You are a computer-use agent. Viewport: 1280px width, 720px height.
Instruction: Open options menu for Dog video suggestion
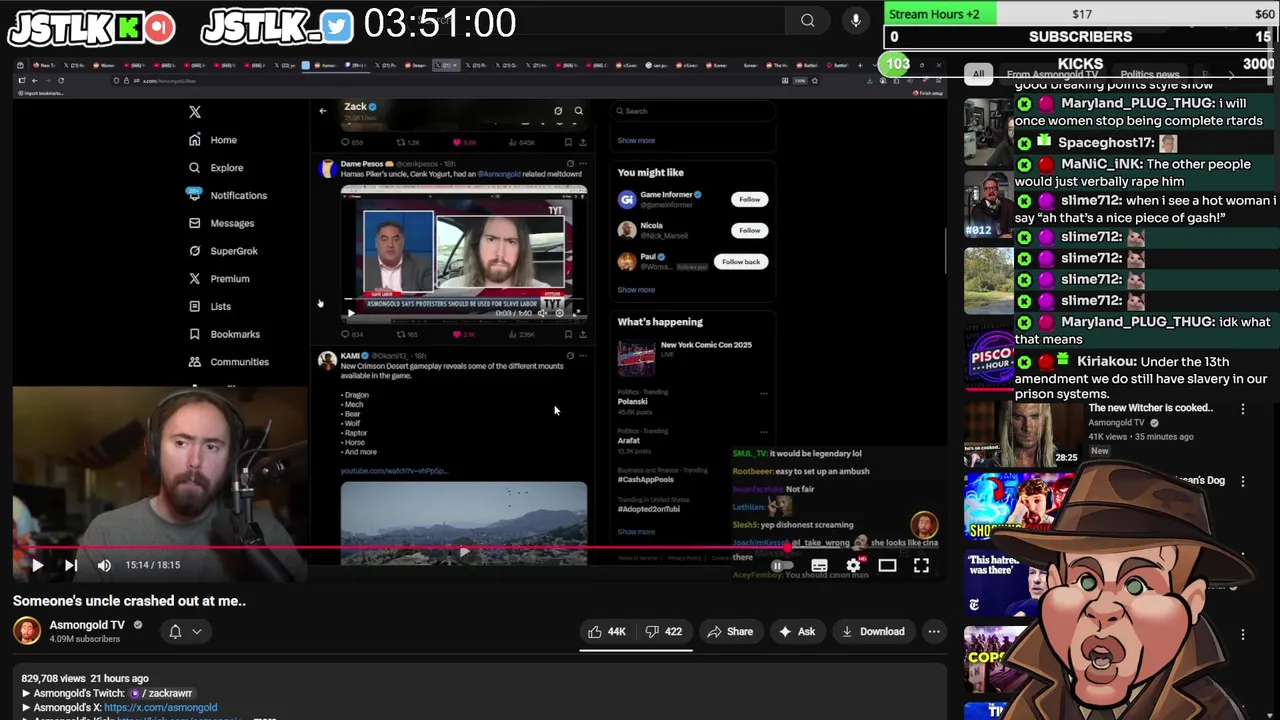[x=1243, y=481]
